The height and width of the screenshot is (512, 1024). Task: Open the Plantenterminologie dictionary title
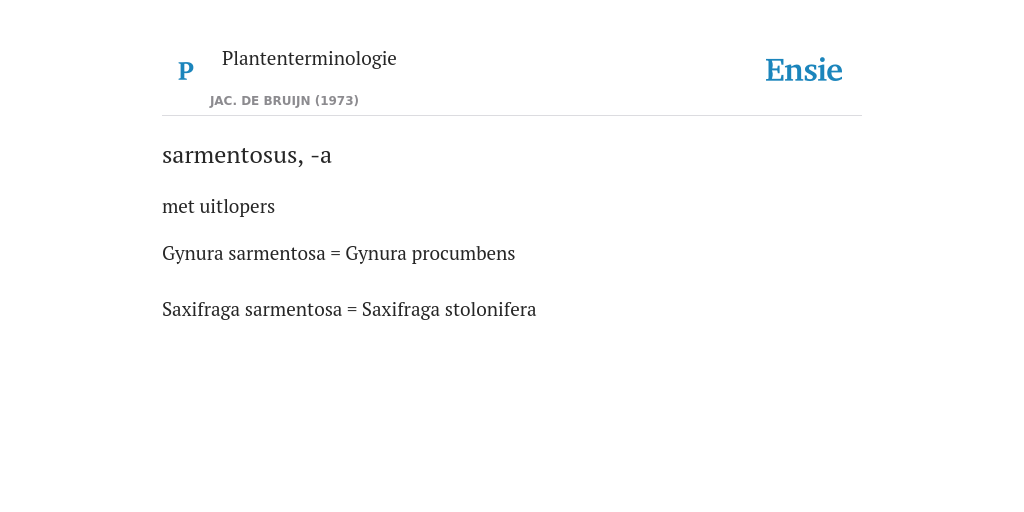pos(309,58)
